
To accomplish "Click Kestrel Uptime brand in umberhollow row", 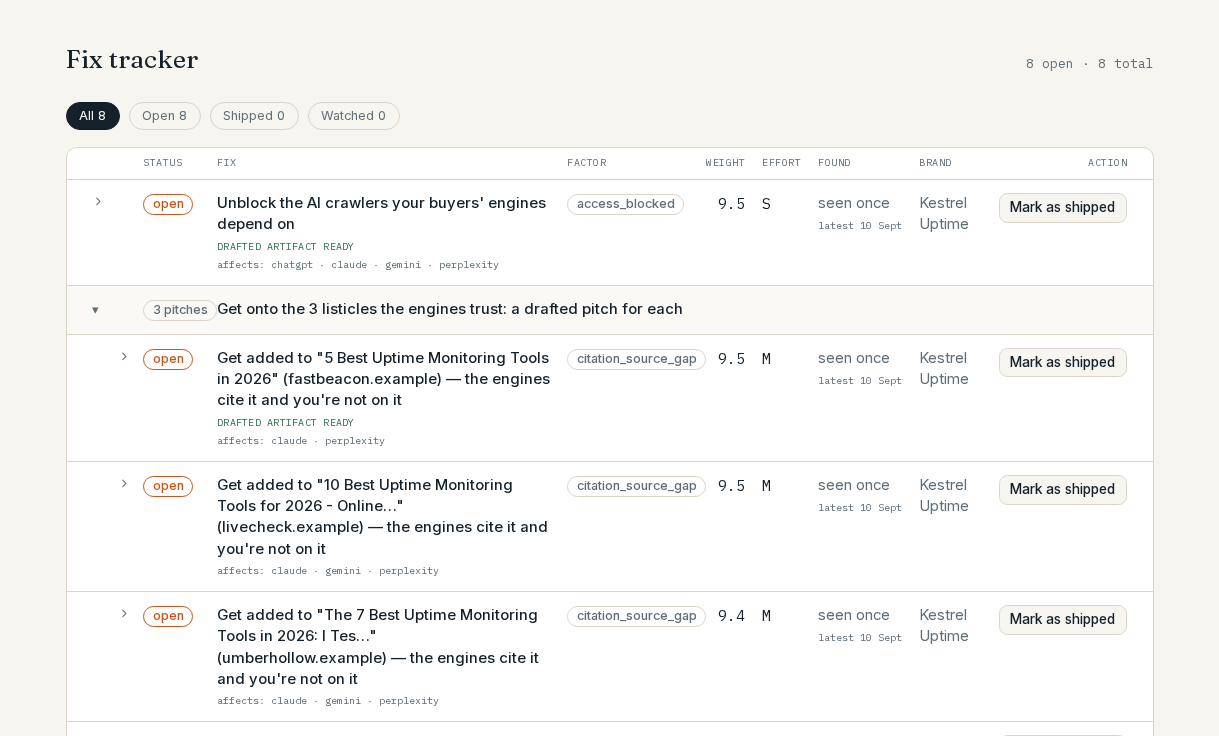I will (x=944, y=625).
